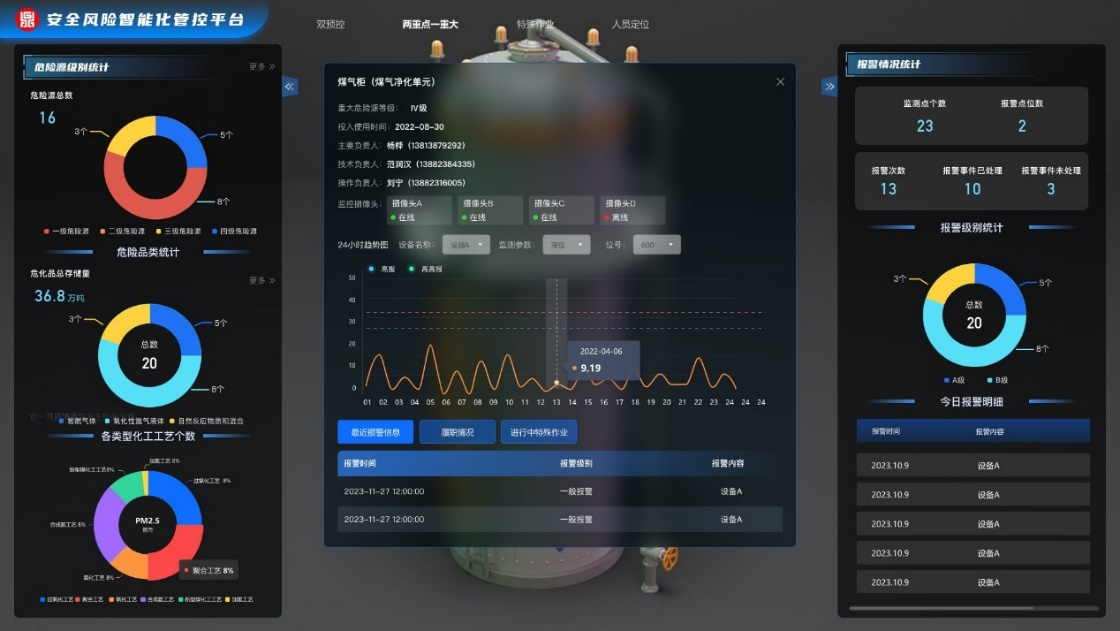Click the 履职情况 button
The width and height of the screenshot is (1120, 631).
[456, 432]
